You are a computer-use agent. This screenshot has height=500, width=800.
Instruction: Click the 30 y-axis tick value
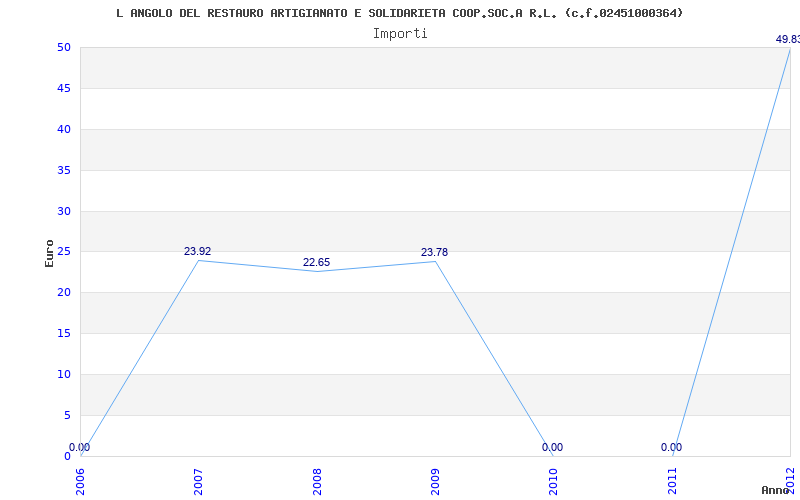tap(64, 211)
